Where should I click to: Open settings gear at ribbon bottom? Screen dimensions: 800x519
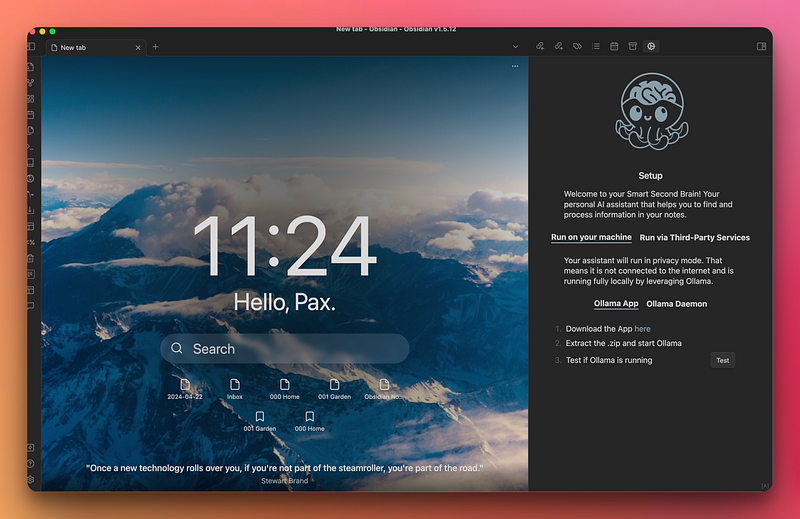pyautogui.click(x=31, y=479)
